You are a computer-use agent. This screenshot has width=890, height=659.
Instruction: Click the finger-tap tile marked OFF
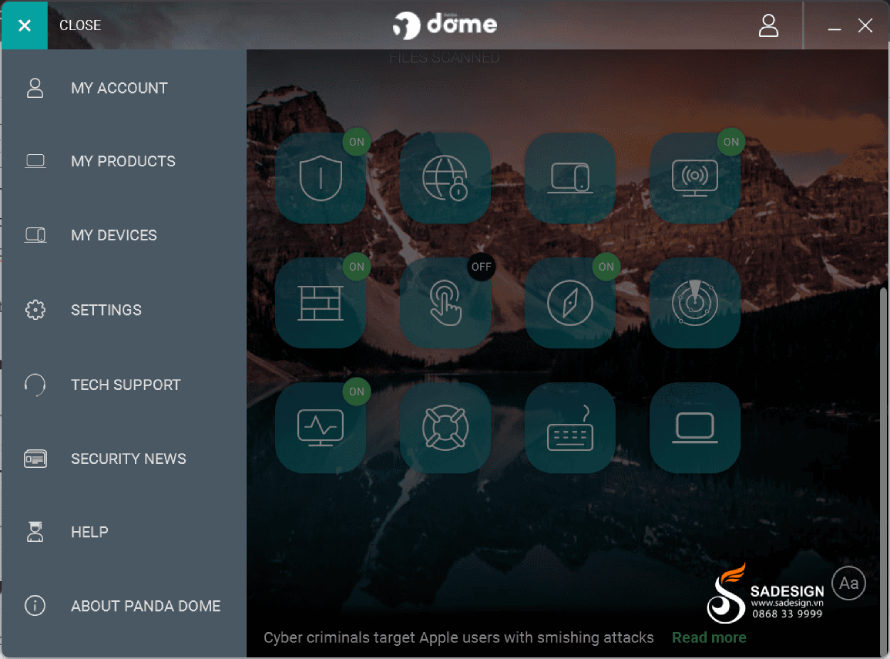point(445,303)
